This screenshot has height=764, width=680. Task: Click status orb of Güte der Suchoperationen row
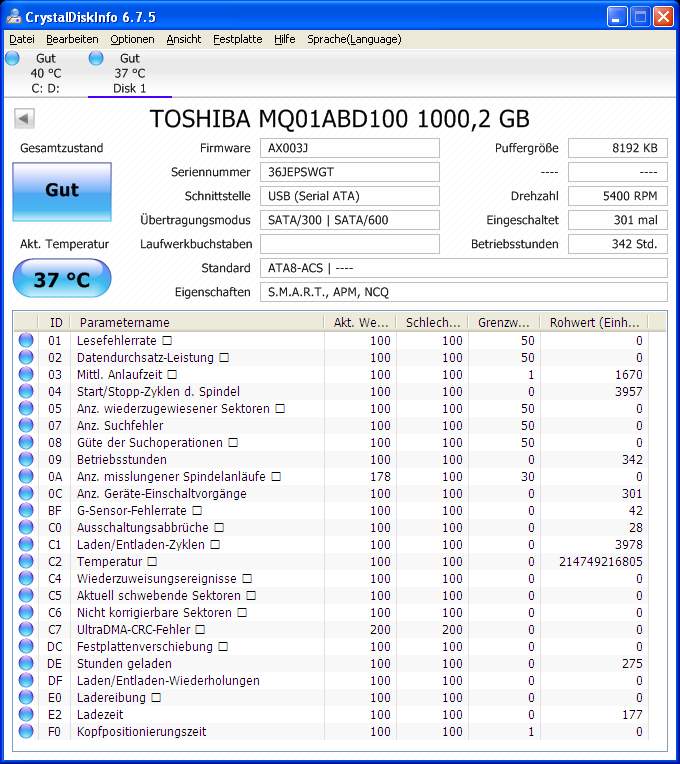coord(26,442)
